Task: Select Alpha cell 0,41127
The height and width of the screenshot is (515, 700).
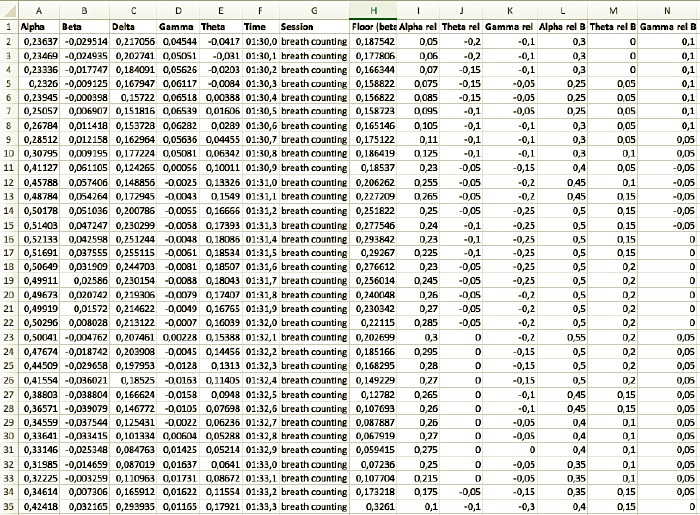Action: point(39,168)
